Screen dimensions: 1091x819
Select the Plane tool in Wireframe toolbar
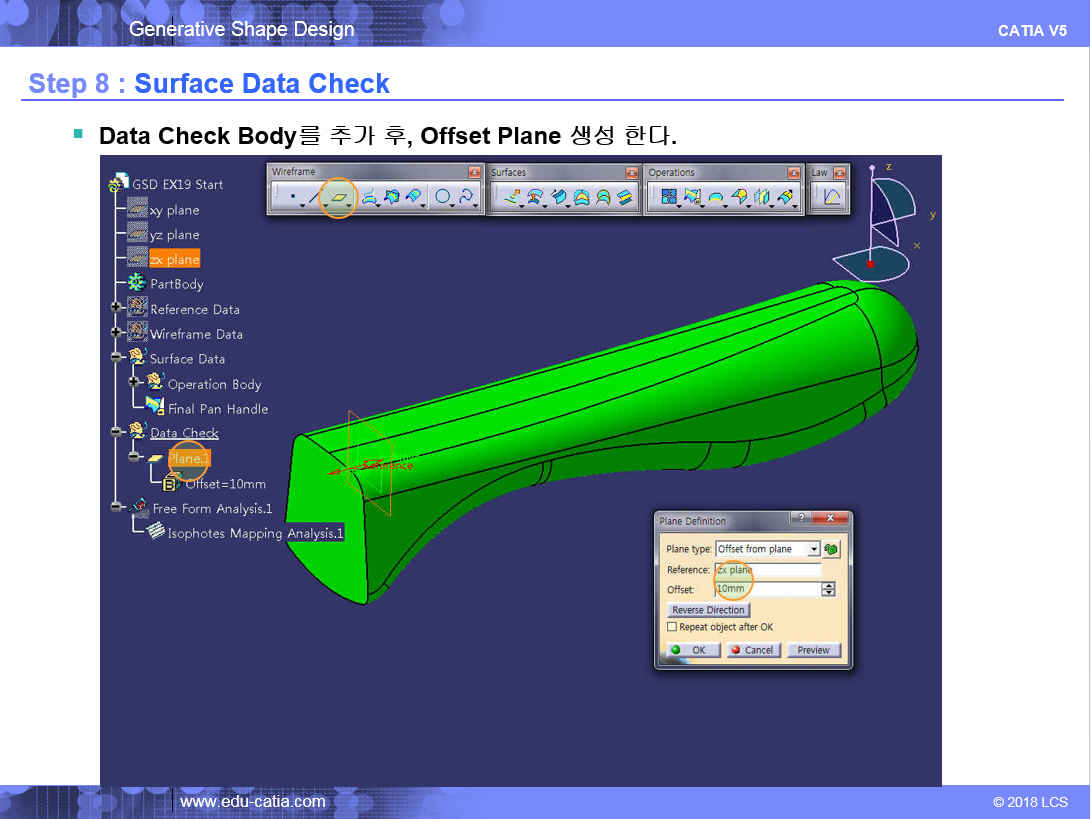(339, 198)
